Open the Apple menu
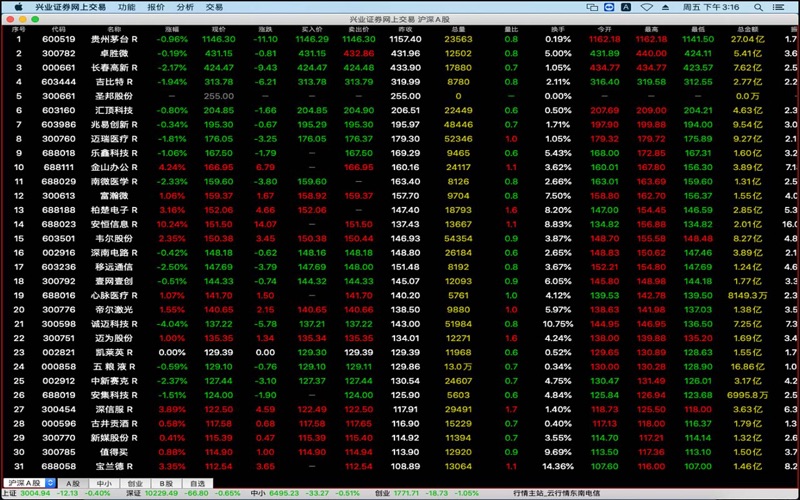The image size is (800, 500). coord(18,7)
